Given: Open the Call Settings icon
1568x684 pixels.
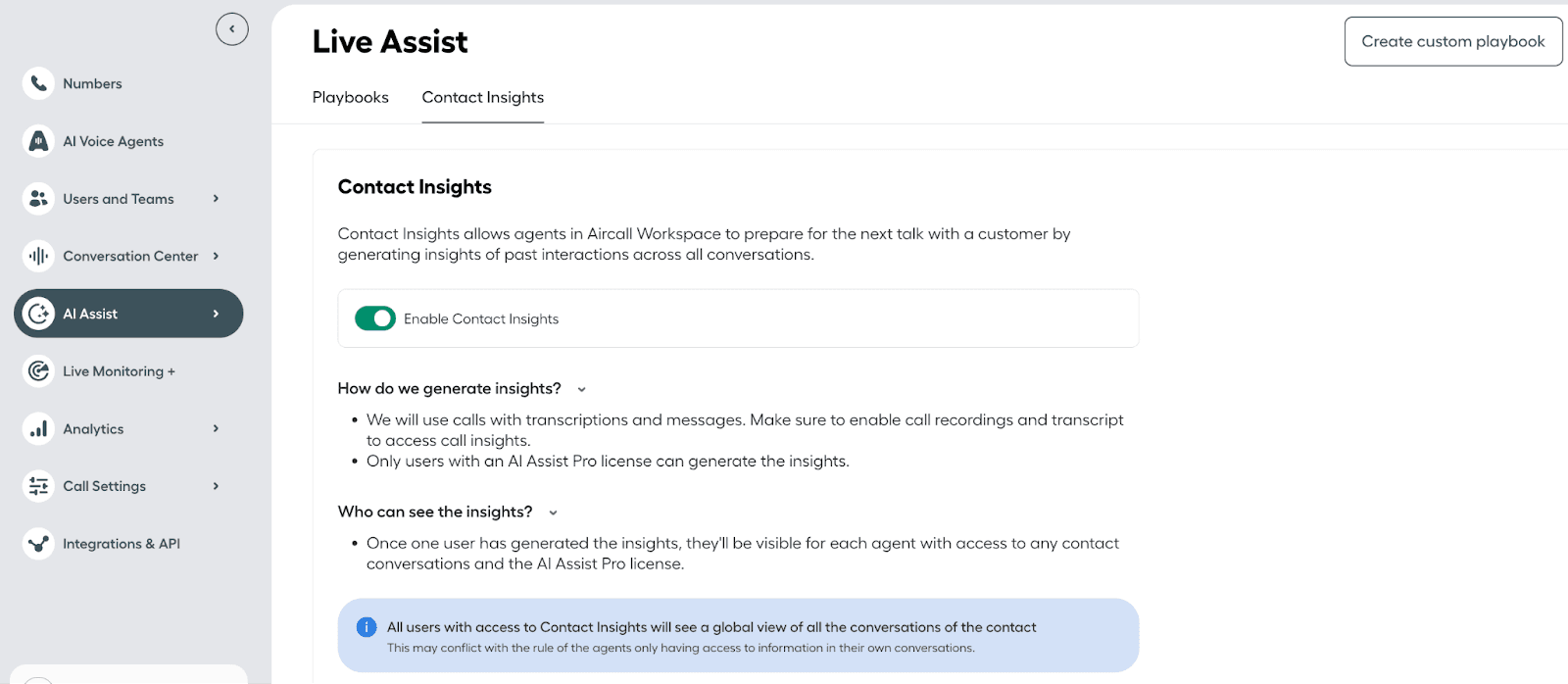Looking at the screenshot, I should tap(37, 486).
